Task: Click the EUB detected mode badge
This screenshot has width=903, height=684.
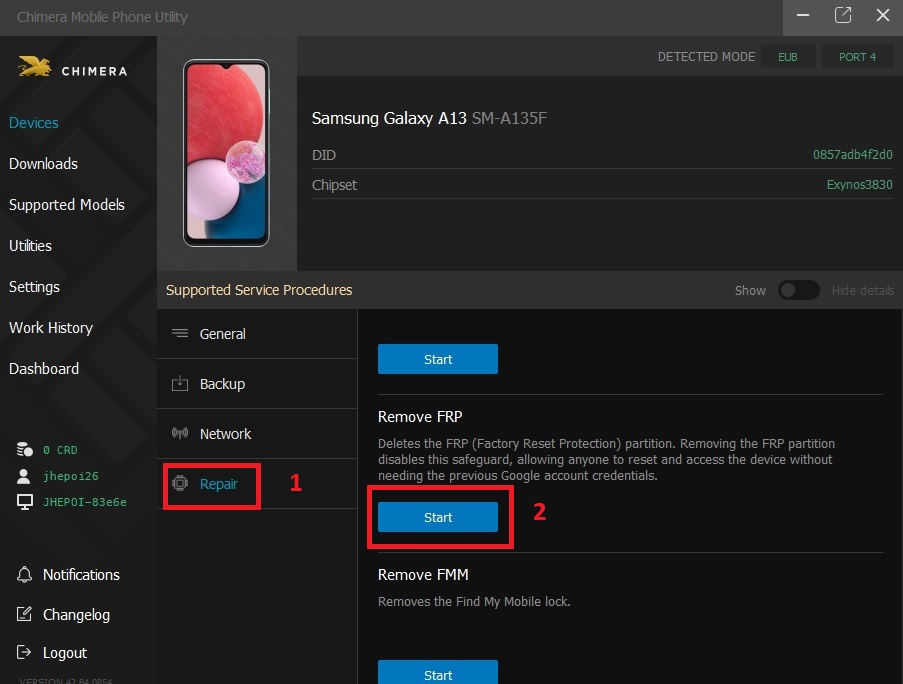Action: pyautogui.click(x=788, y=57)
